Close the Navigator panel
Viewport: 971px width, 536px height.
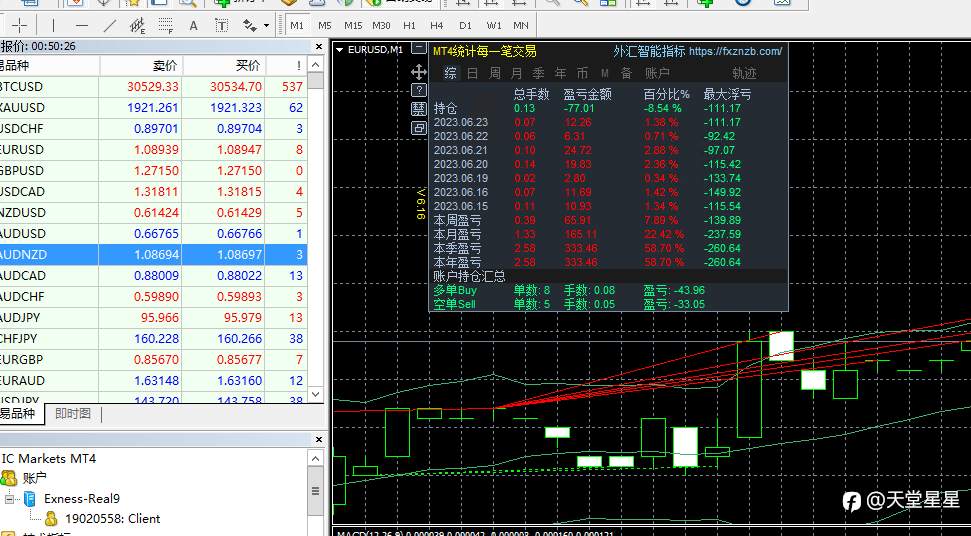tap(319, 439)
